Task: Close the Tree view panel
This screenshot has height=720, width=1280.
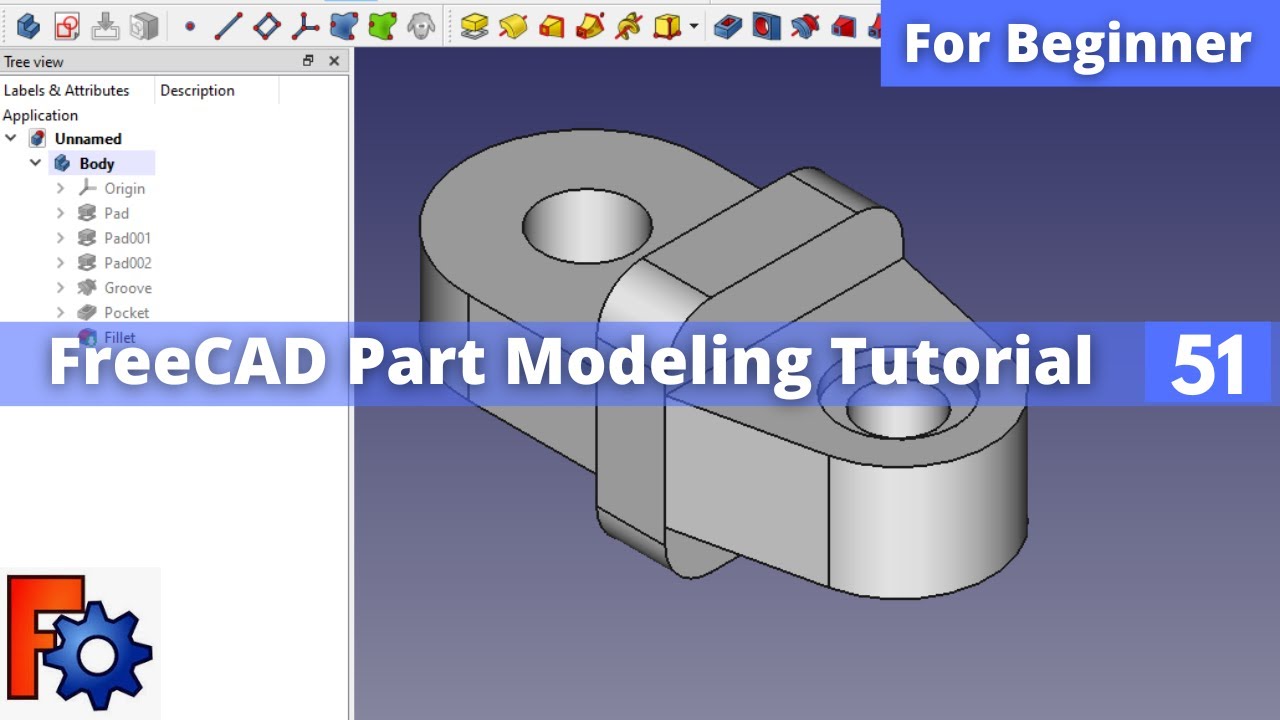Action: click(334, 61)
